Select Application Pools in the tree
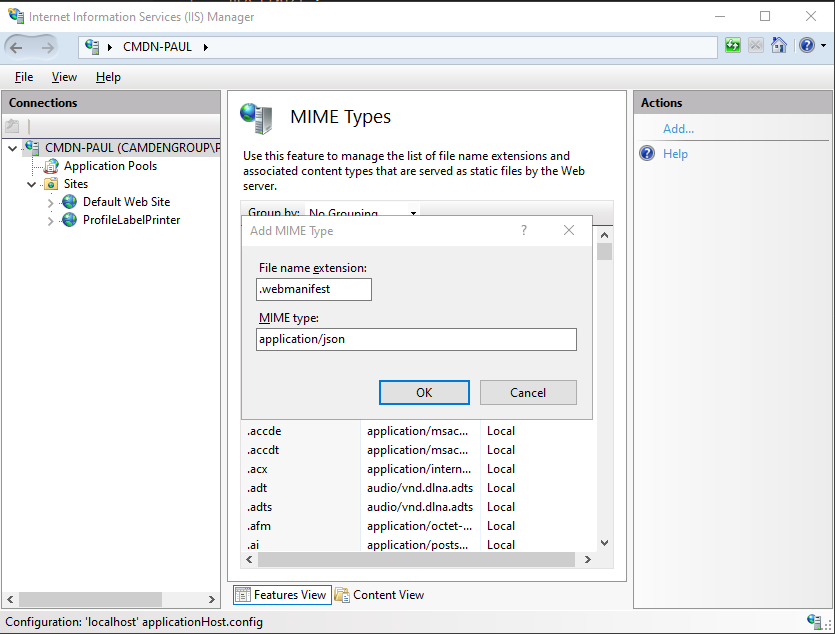Screen dimensions: 835x634 110,166
